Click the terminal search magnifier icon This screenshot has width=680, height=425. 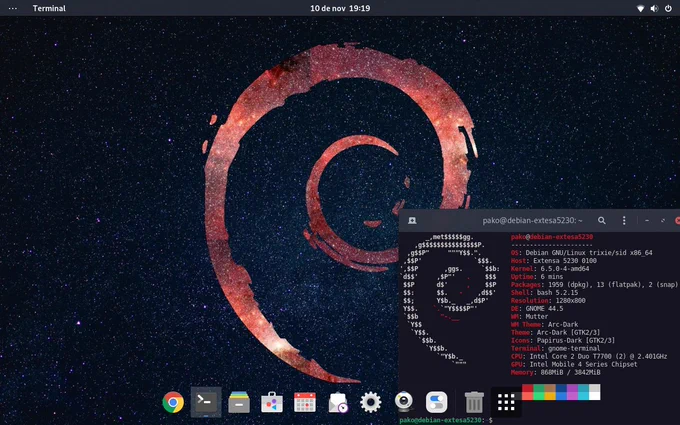coord(602,220)
